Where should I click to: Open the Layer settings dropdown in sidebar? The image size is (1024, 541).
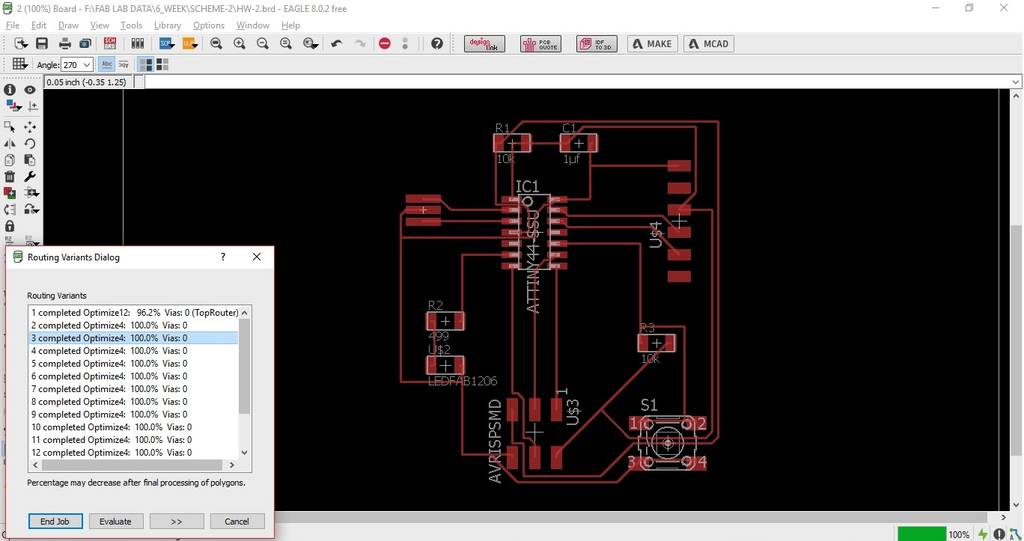[13, 105]
